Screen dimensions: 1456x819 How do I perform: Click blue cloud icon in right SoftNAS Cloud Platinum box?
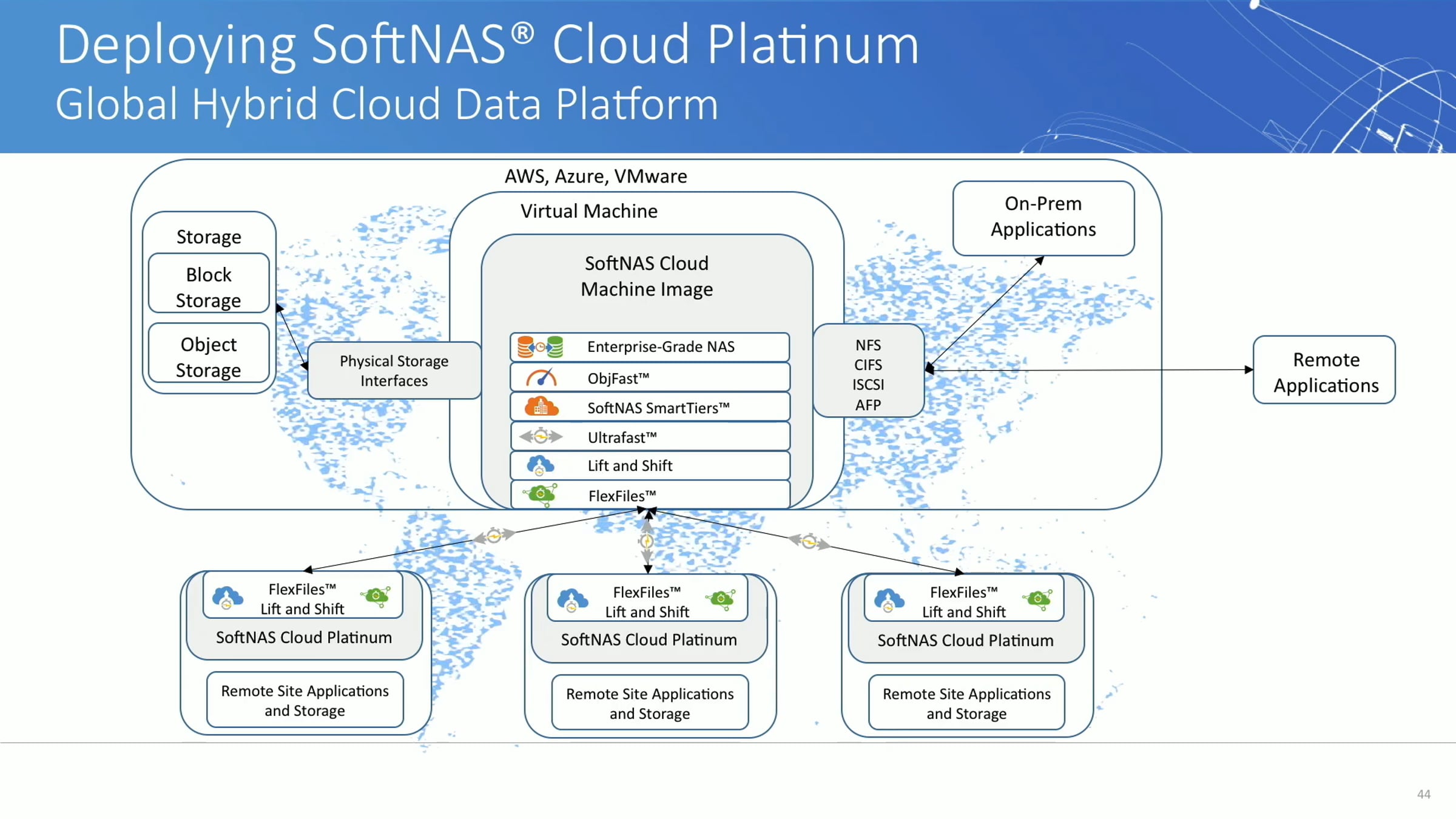pyautogui.click(x=889, y=601)
